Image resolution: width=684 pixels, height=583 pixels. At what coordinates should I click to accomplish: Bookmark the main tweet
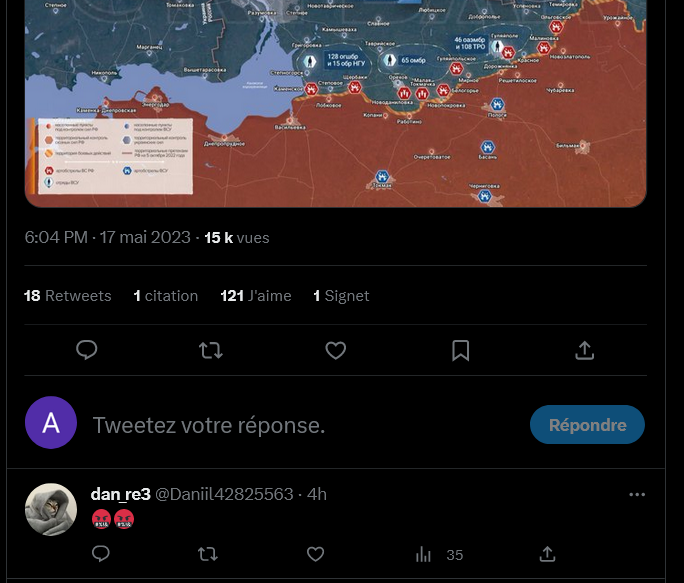461,350
